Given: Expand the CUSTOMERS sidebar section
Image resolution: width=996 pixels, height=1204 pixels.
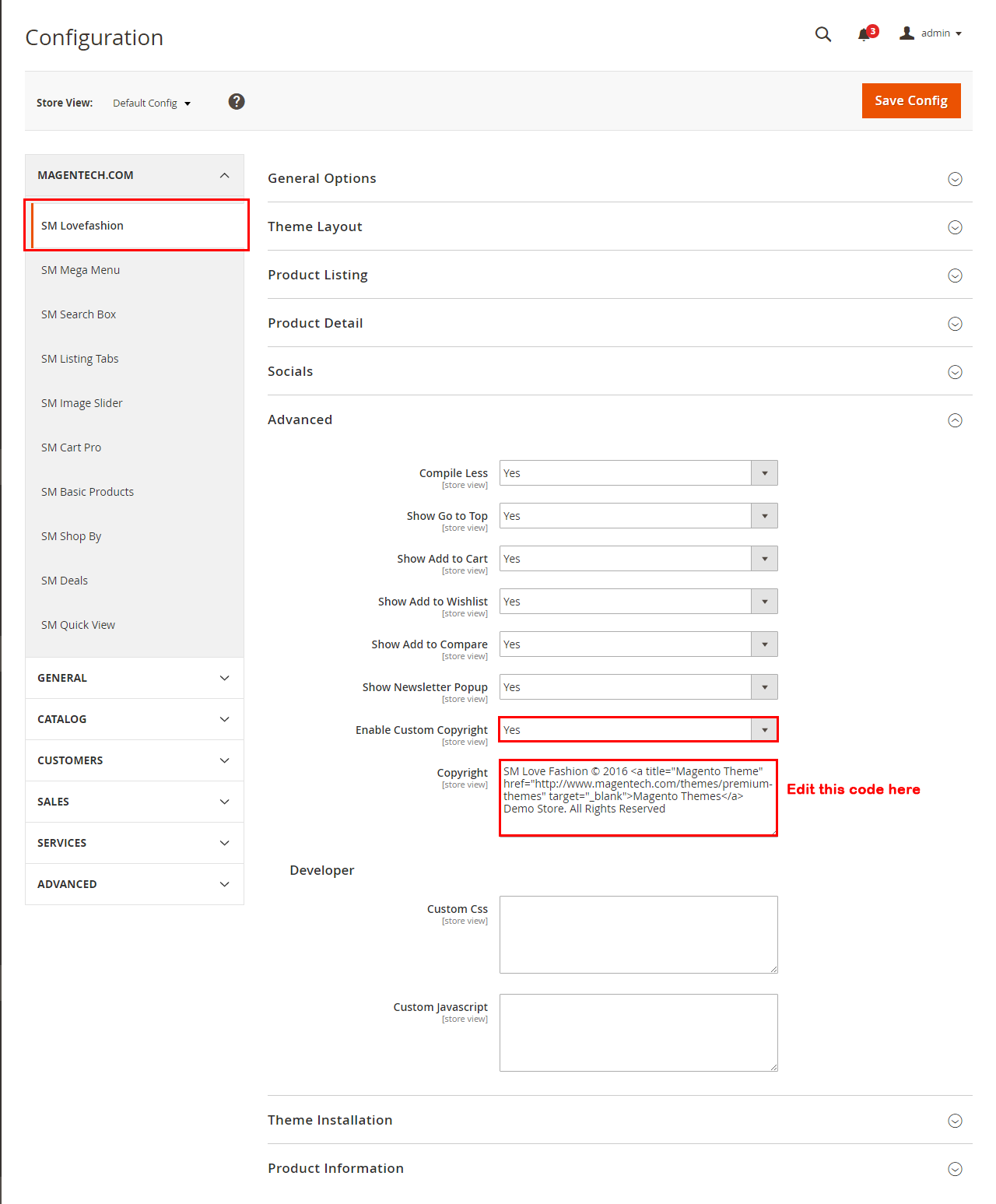Looking at the screenshot, I should coord(135,760).
